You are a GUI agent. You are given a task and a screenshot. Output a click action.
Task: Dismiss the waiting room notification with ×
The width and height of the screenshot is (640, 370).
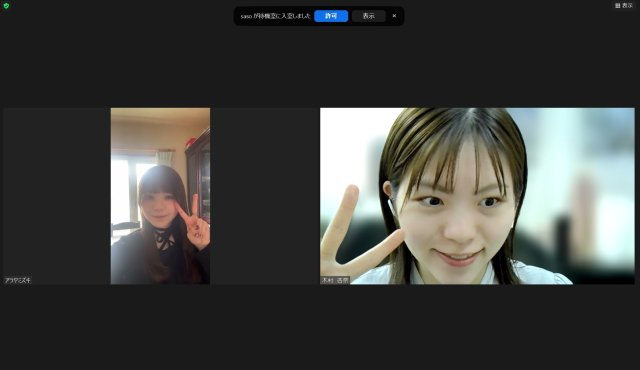click(x=394, y=16)
